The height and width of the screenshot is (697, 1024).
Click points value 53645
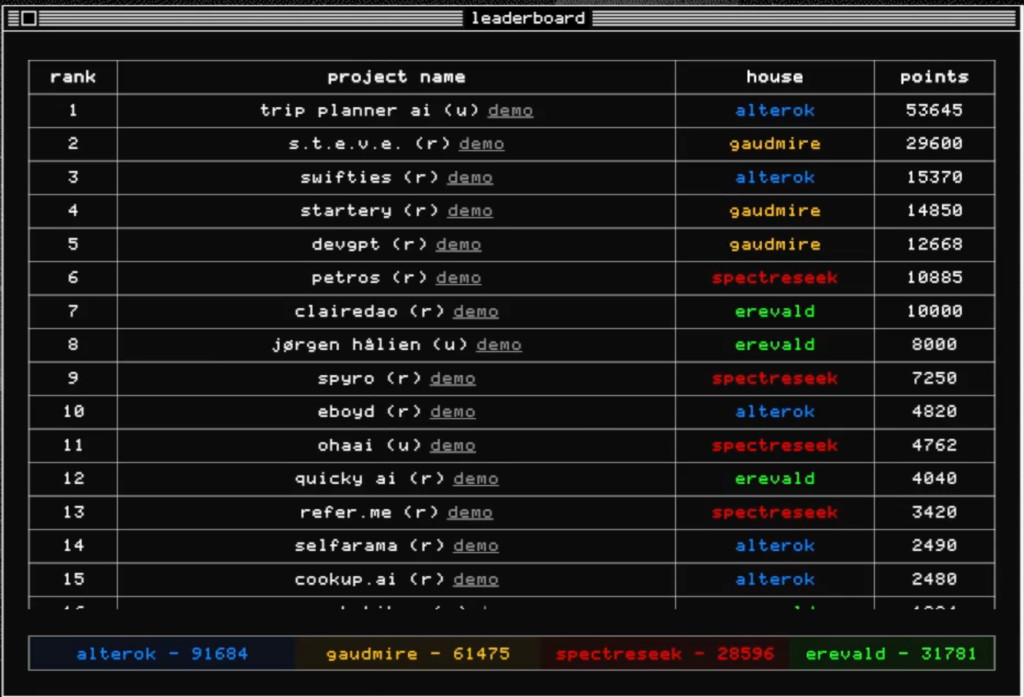click(935, 110)
